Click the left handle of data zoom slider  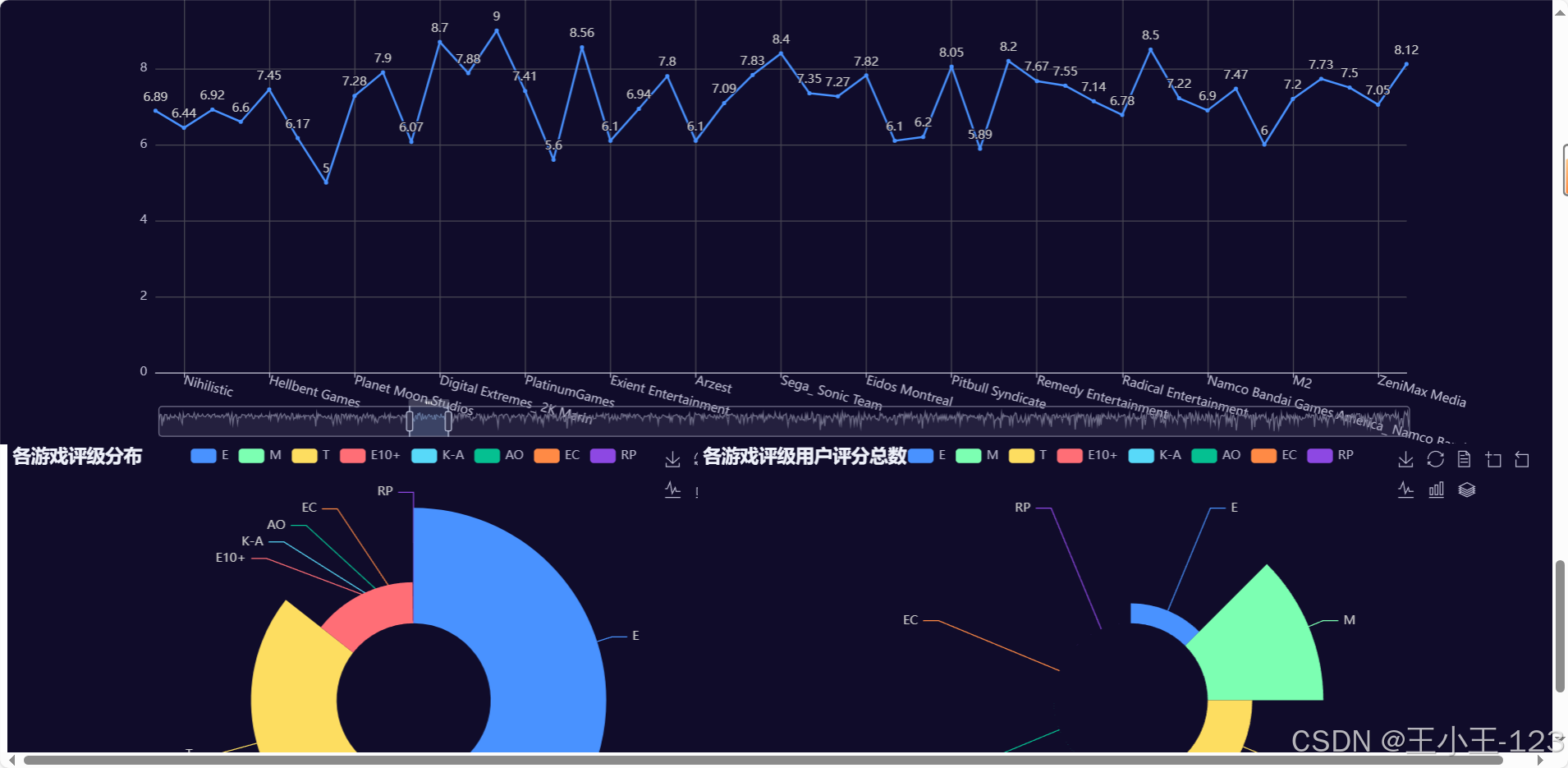coord(410,421)
